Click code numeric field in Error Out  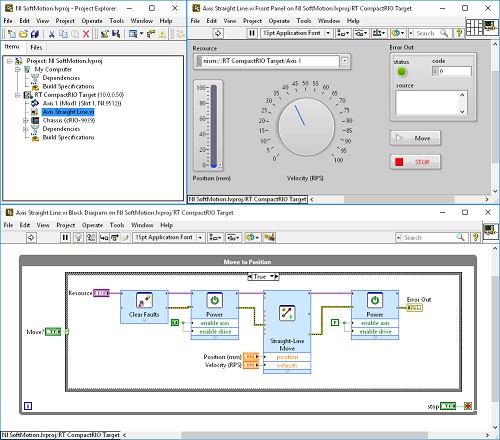coord(452,71)
